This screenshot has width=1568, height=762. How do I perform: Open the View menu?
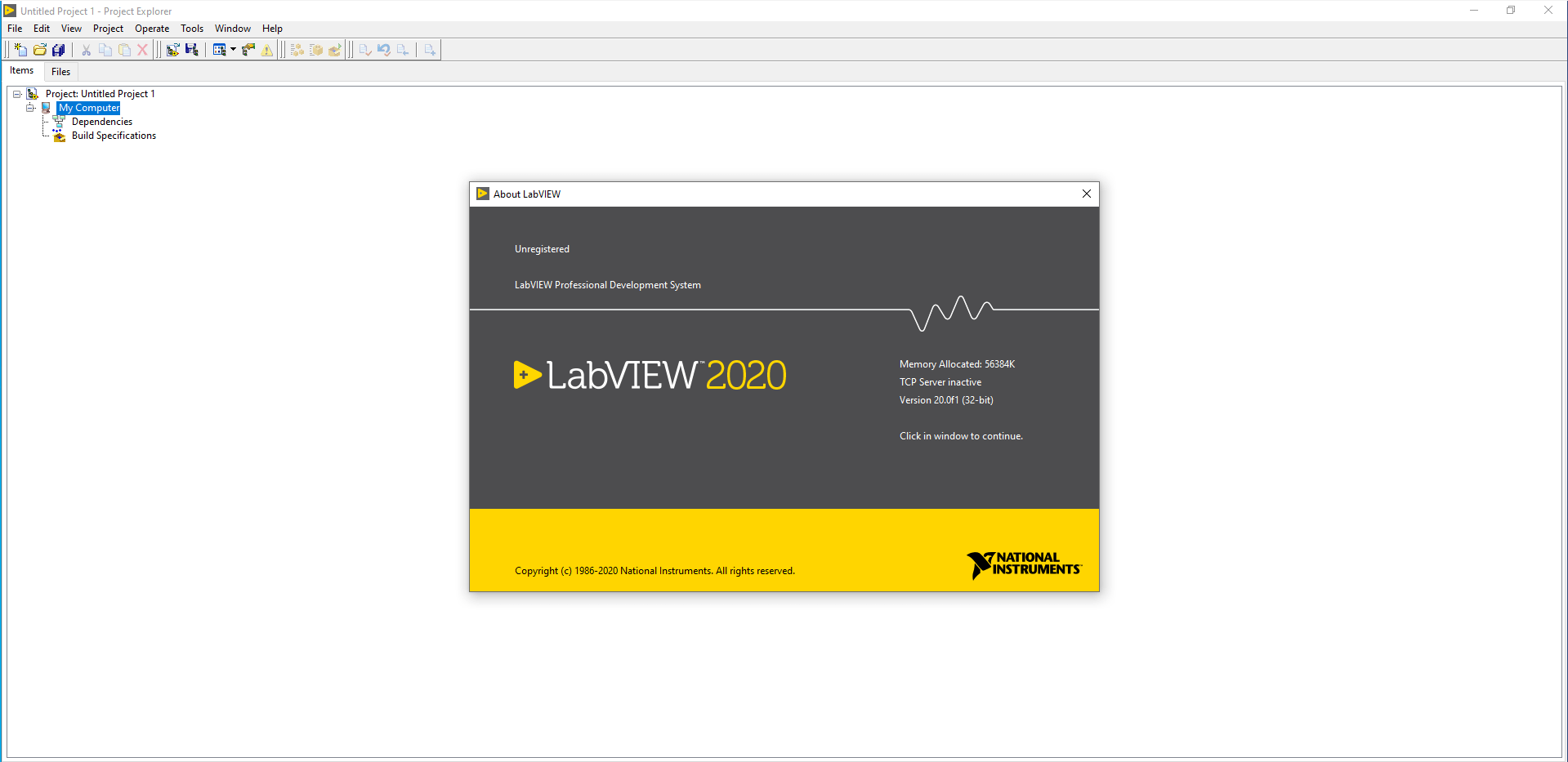(71, 29)
